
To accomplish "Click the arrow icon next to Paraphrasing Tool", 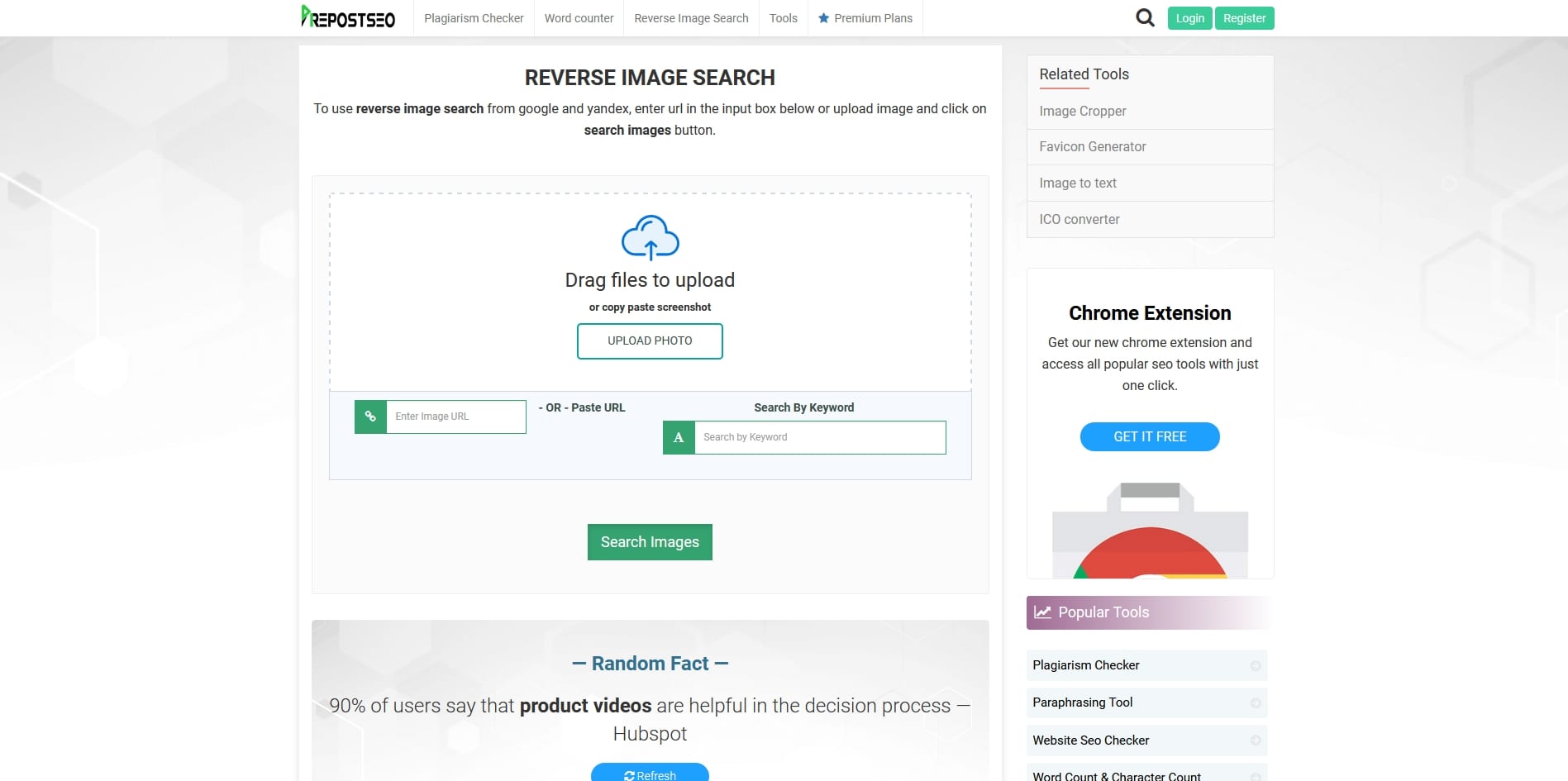I will pyautogui.click(x=1255, y=702).
